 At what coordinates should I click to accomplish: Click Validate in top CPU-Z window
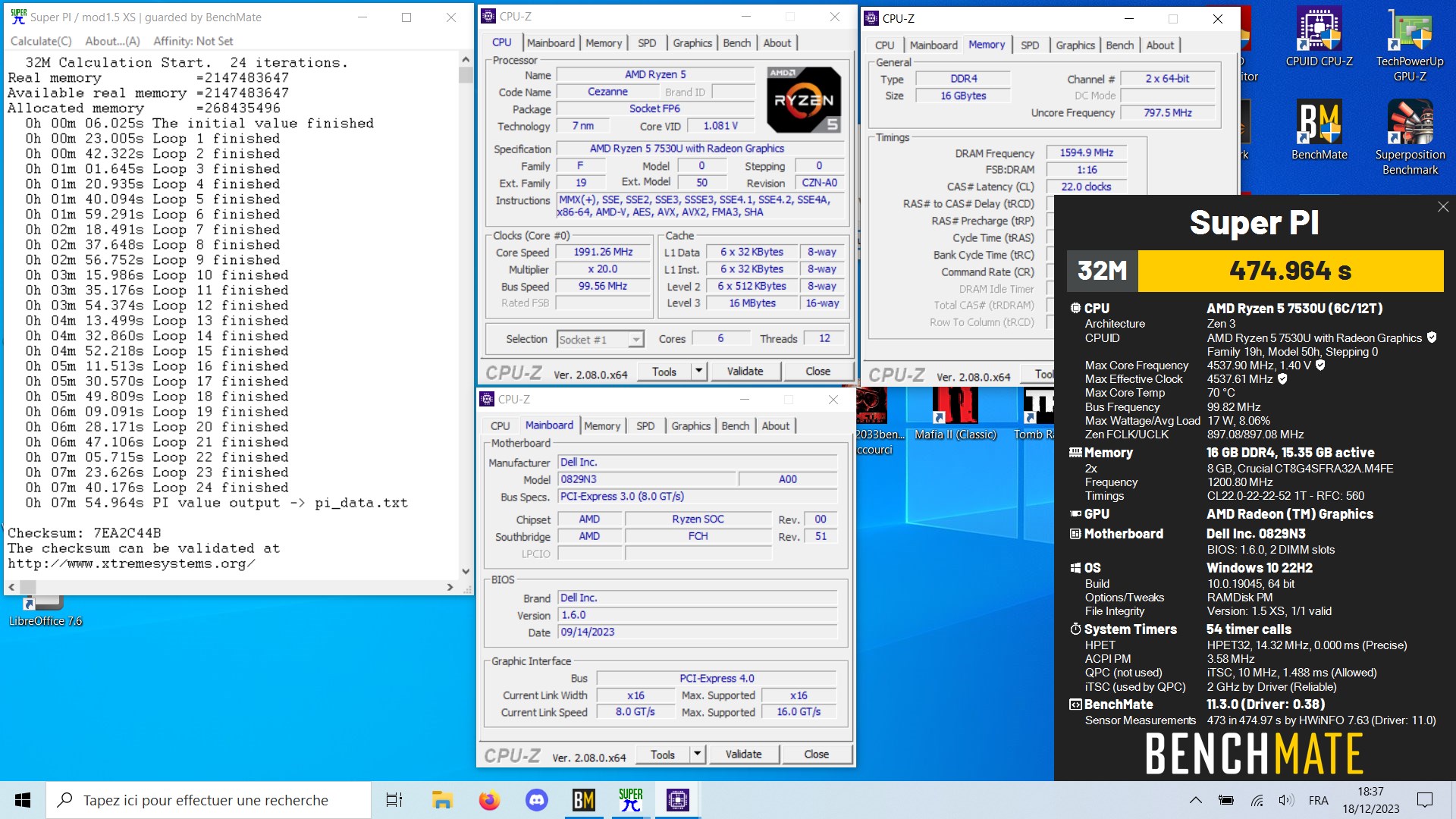pyautogui.click(x=745, y=371)
